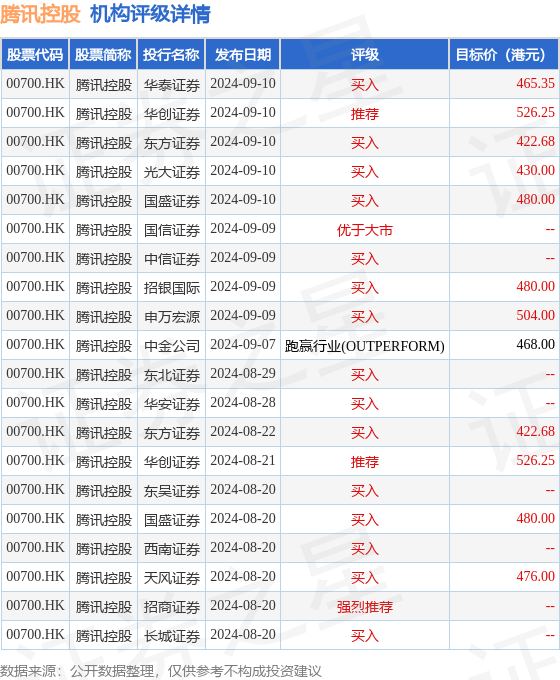Select the 中金公司 cell
Viewport: 560px width, 680px height.
pyautogui.click(x=172, y=345)
